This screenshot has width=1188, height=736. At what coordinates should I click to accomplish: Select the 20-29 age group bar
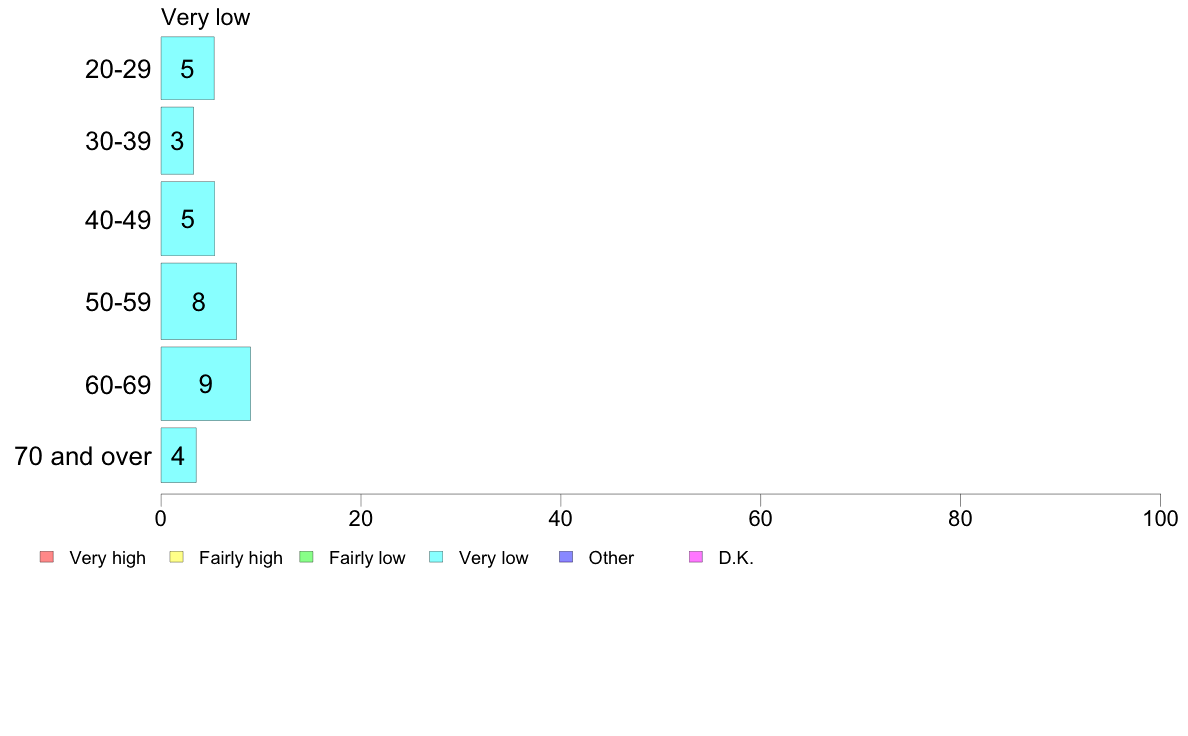coord(187,68)
